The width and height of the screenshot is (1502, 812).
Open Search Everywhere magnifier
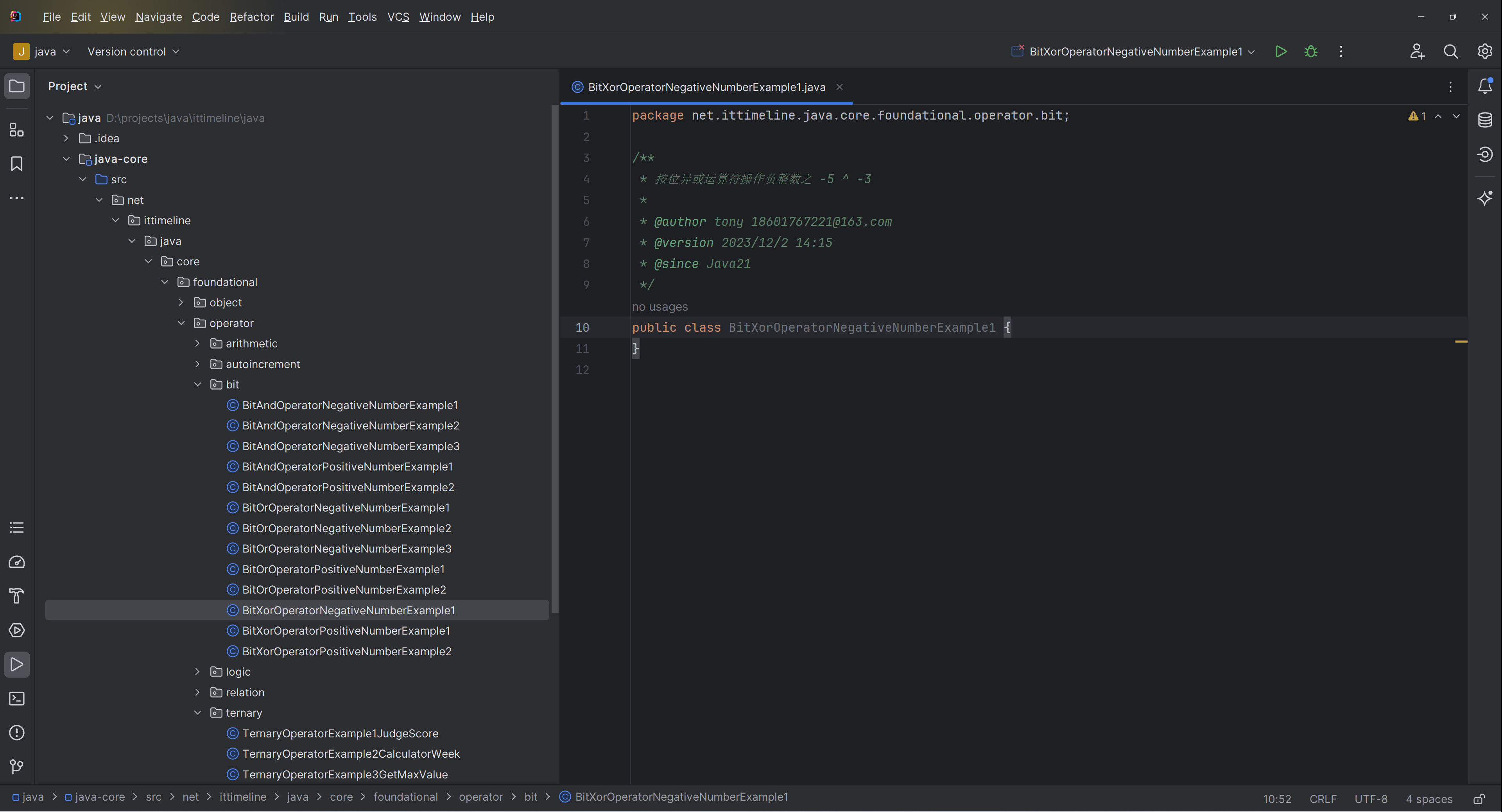[x=1451, y=51]
